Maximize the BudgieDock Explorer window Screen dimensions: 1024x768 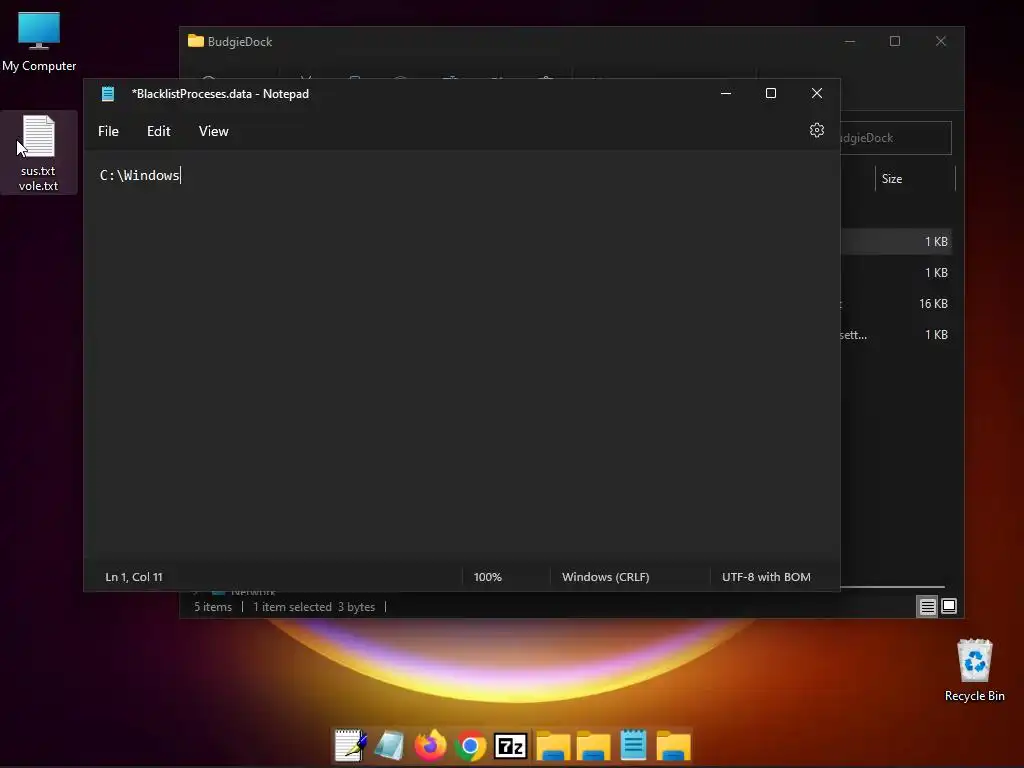tap(895, 41)
